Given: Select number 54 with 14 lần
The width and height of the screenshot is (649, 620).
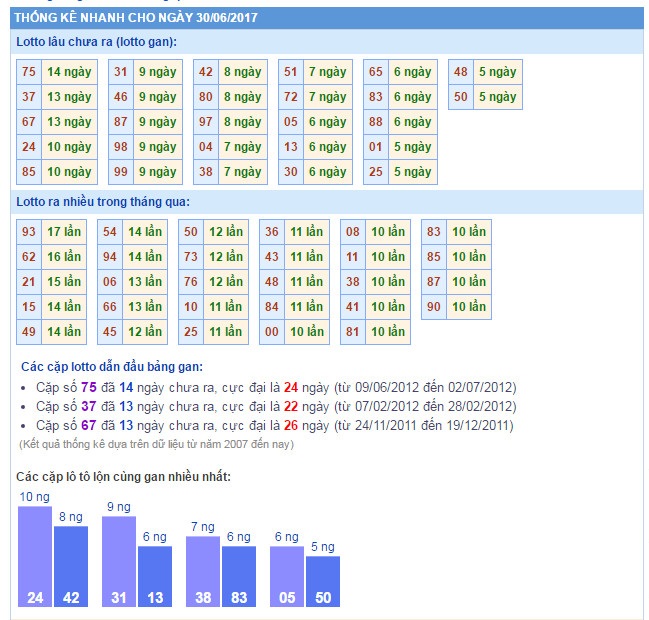Looking at the screenshot, I should (110, 232).
